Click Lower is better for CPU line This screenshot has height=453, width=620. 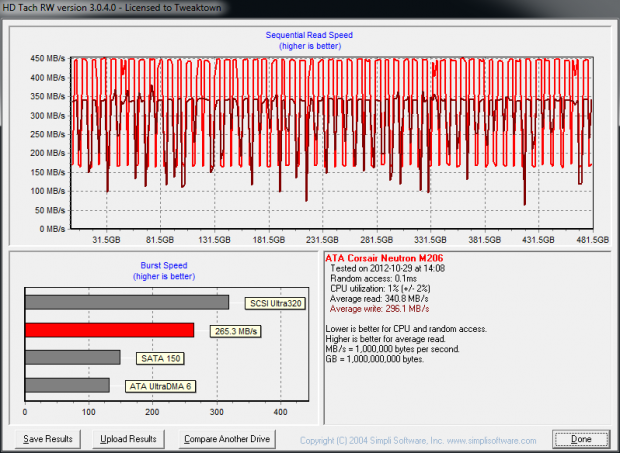406,329
